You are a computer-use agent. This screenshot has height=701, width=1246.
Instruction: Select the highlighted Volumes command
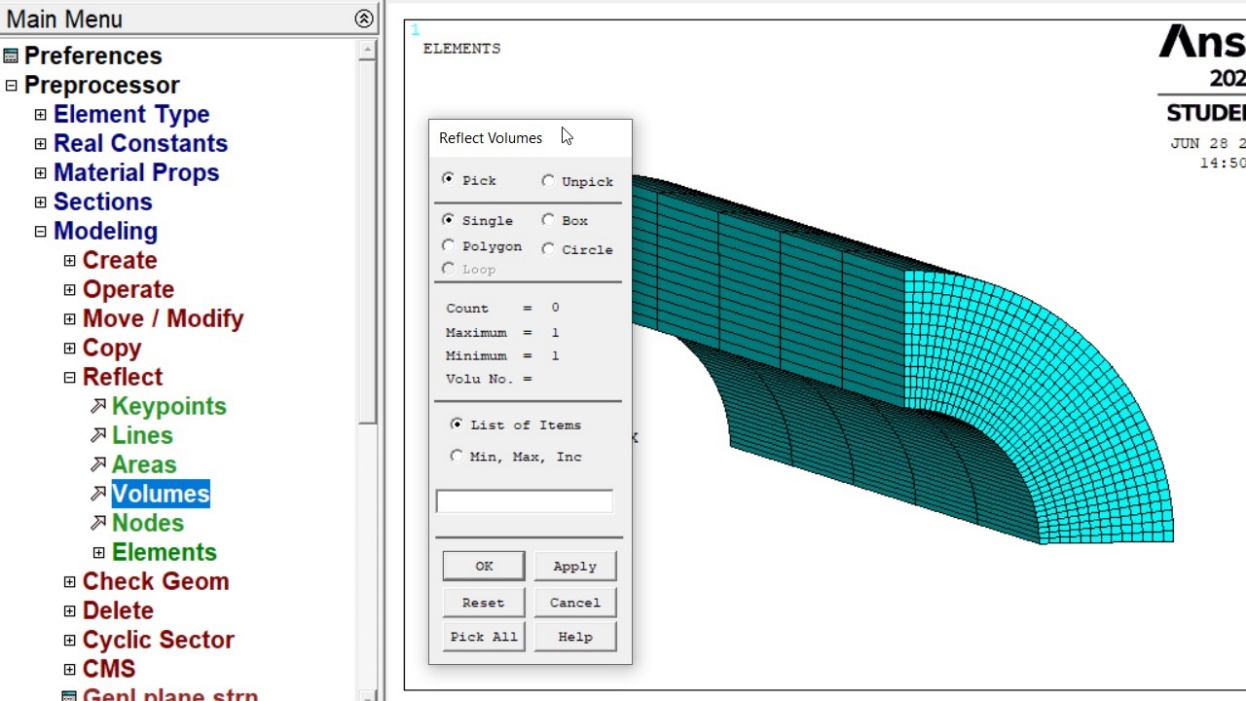click(x=160, y=493)
